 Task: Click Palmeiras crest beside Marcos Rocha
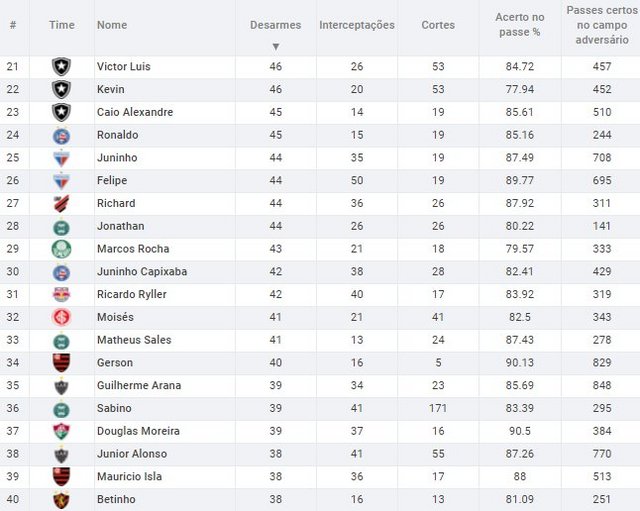point(61,249)
